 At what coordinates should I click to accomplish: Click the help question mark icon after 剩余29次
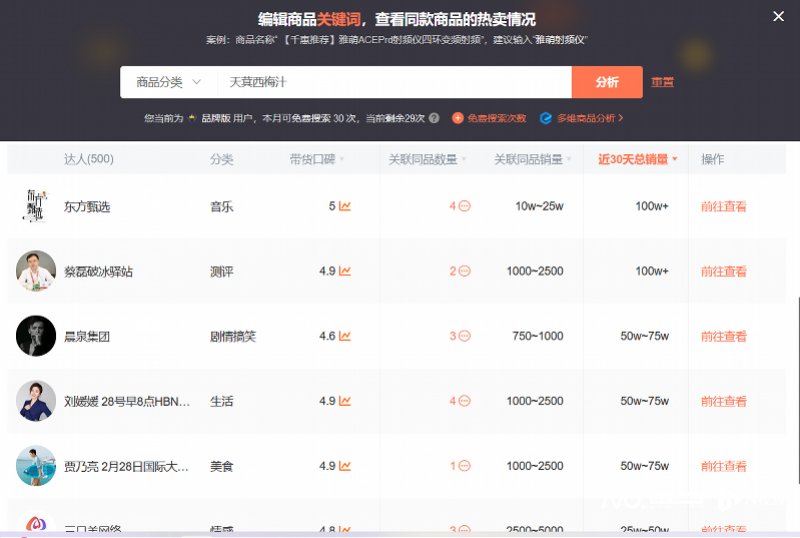[434, 118]
